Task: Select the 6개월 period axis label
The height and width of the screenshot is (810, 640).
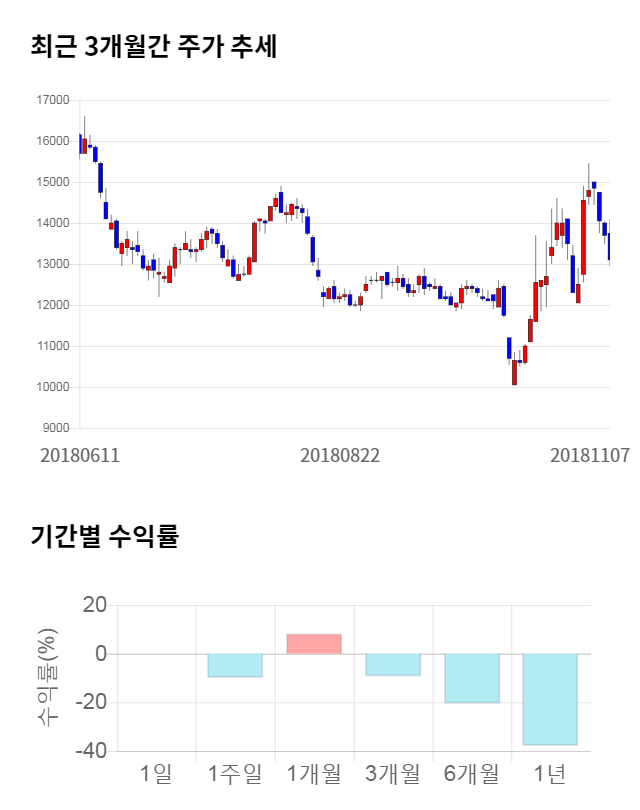Action: click(471, 773)
